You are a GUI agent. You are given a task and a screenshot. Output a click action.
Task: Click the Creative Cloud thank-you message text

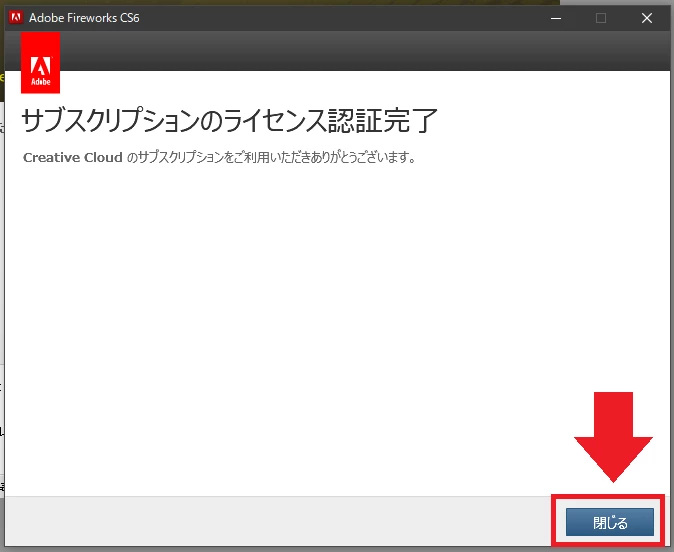[x=220, y=157]
